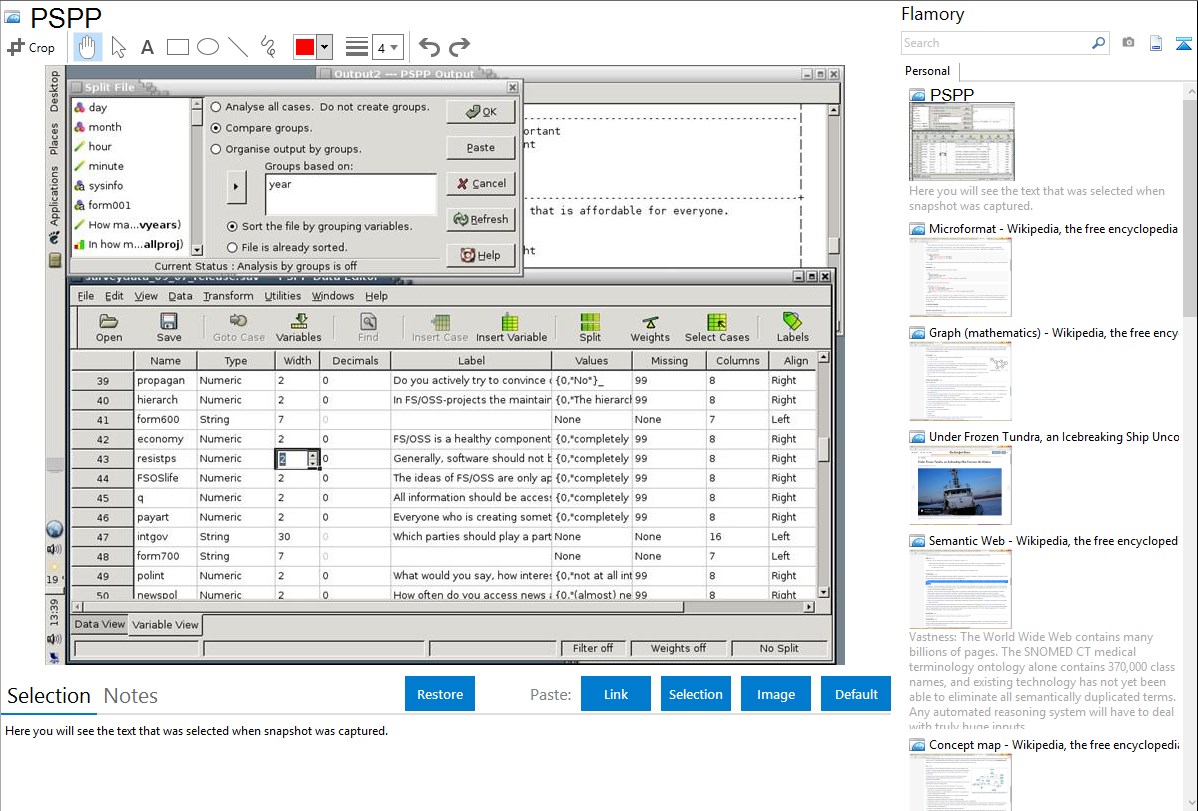
Task: Choose the text annotation tool
Action: click(147, 47)
